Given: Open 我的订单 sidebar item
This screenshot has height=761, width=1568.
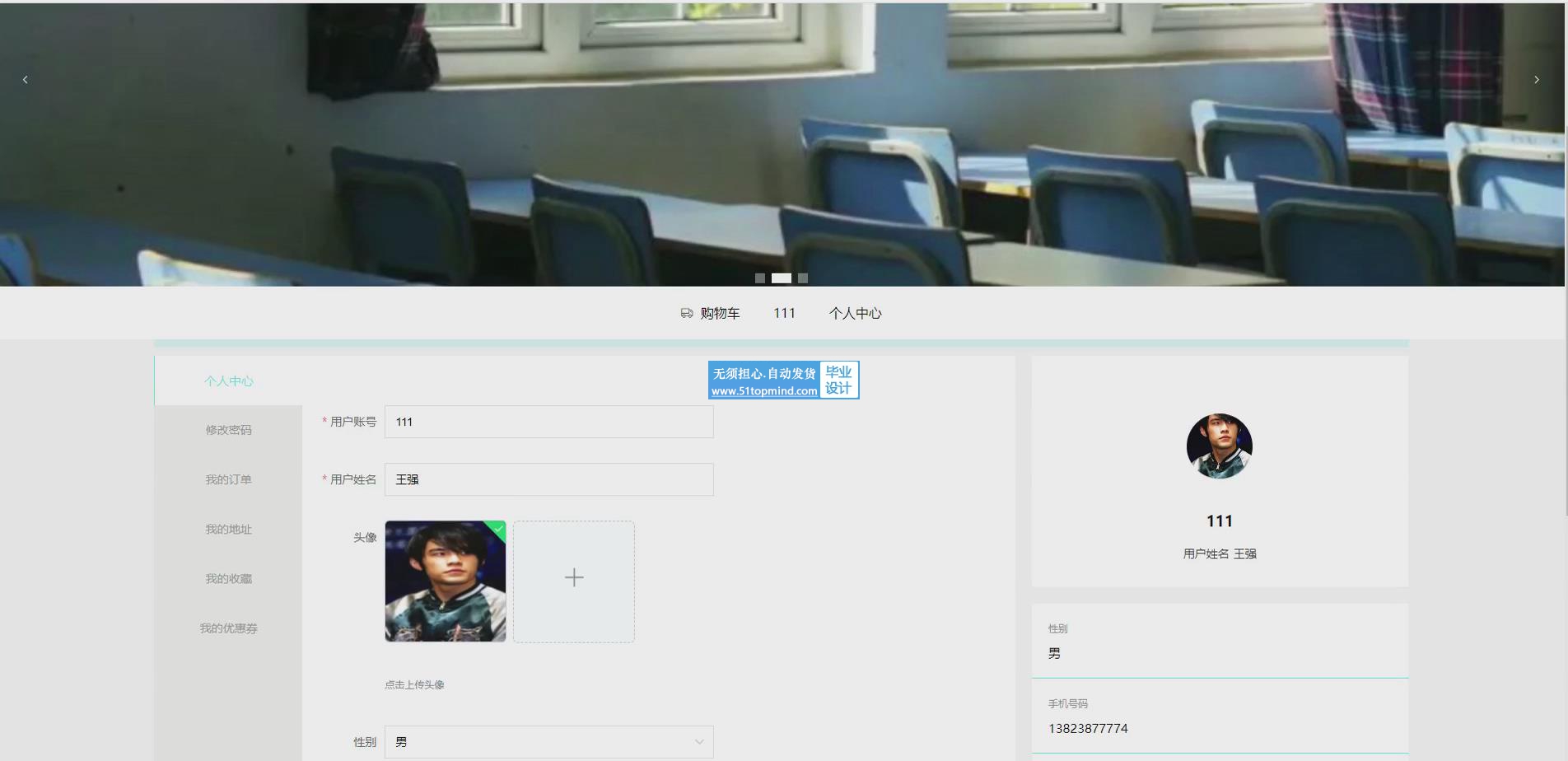Looking at the screenshot, I should (x=228, y=479).
